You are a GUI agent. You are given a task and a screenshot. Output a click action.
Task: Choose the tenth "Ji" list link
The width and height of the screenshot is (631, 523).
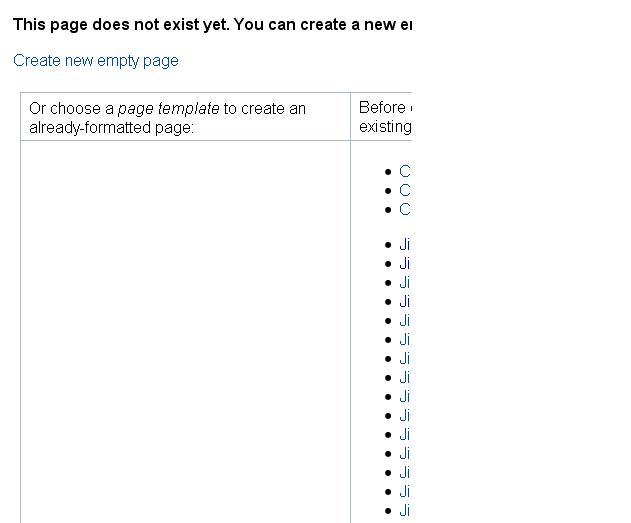pyautogui.click(x=405, y=416)
